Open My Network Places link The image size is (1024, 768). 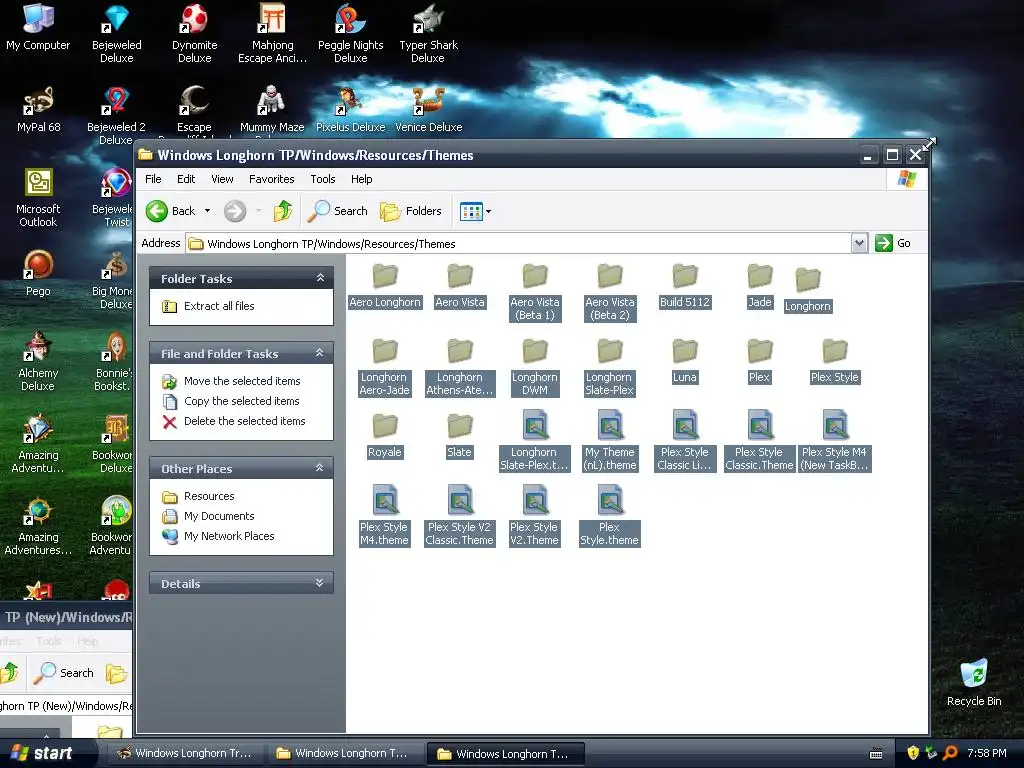pos(229,536)
